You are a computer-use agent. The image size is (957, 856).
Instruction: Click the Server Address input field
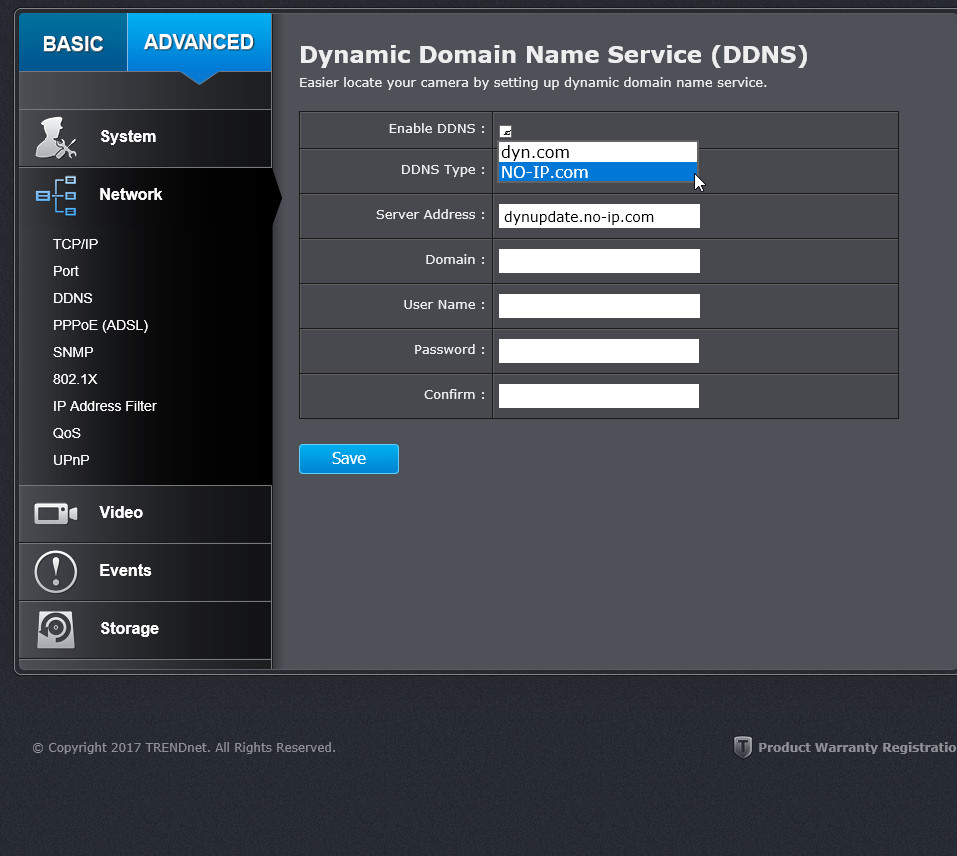click(x=599, y=217)
